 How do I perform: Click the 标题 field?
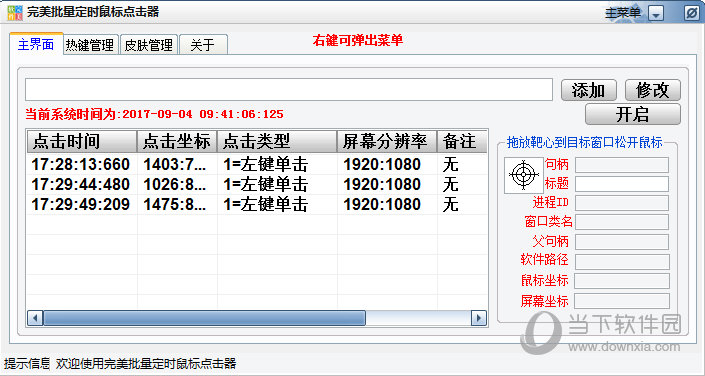[622, 184]
